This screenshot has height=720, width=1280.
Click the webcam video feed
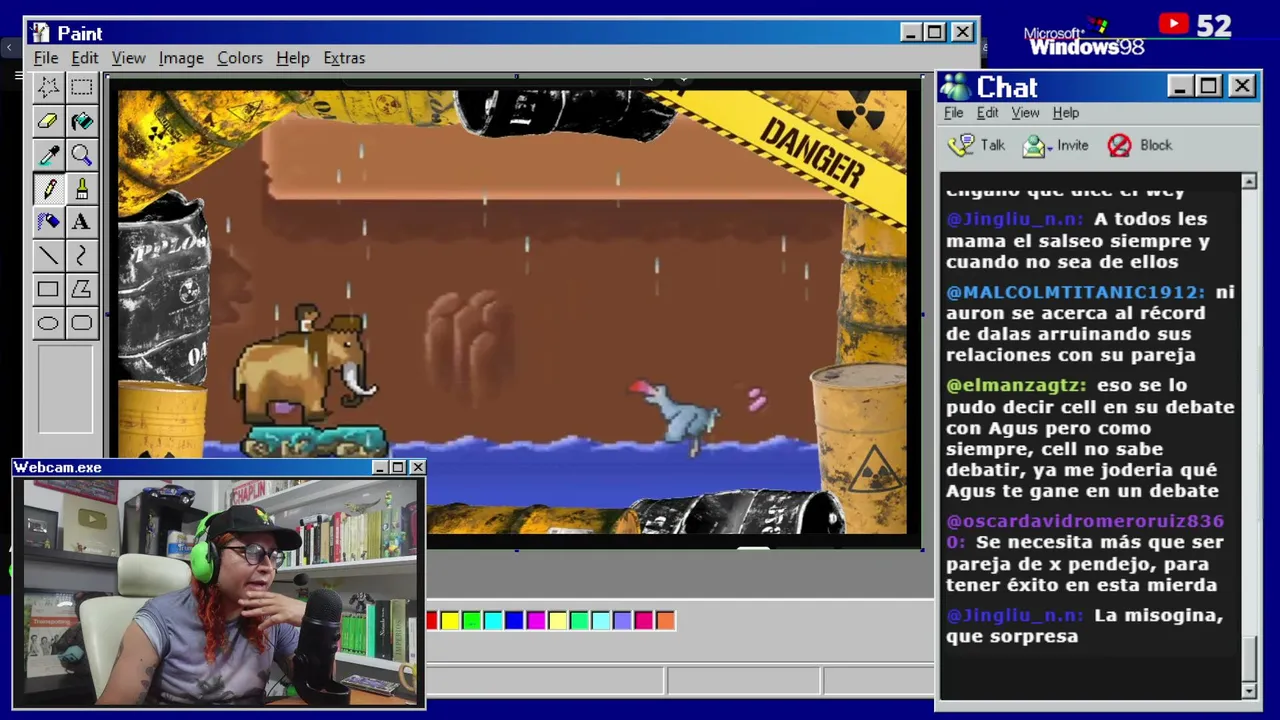pyautogui.click(x=219, y=592)
